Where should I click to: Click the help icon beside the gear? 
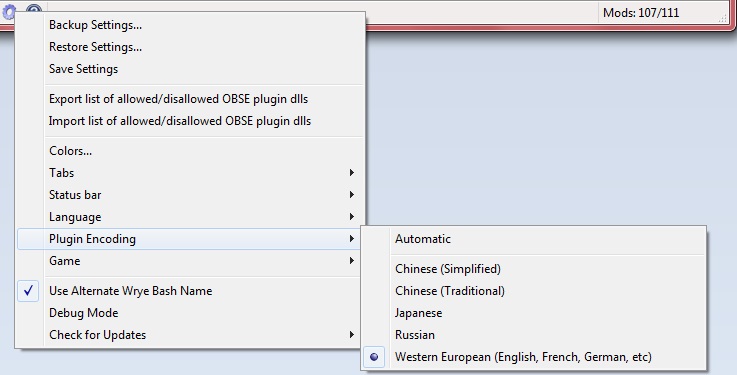[x=34, y=9]
